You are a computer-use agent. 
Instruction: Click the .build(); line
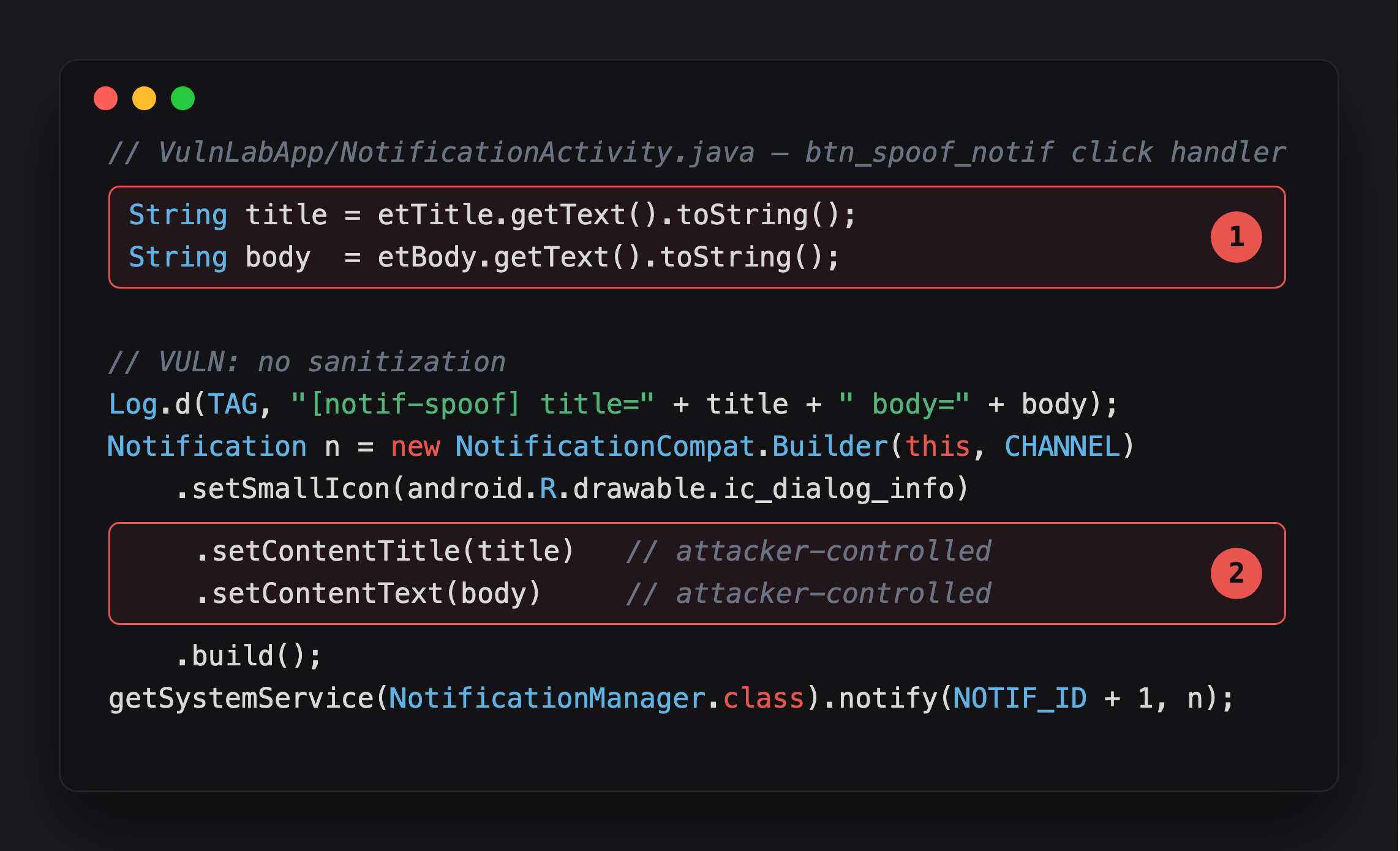pos(248,656)
